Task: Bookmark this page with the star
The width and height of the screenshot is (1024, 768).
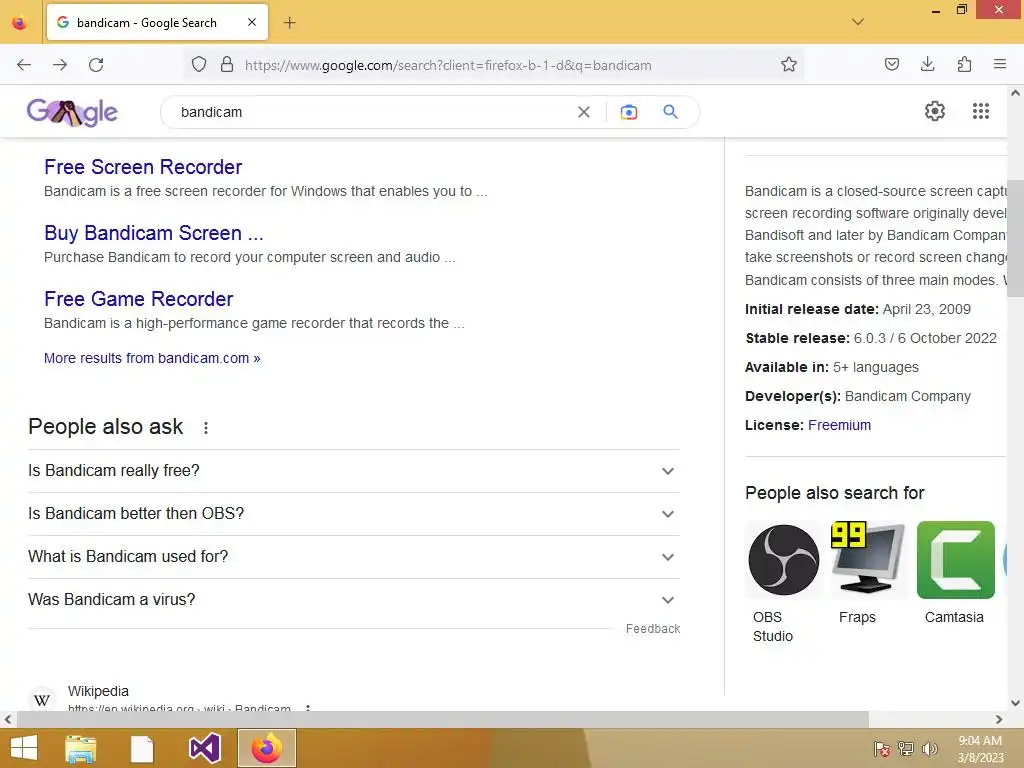Action: [789, 65]
